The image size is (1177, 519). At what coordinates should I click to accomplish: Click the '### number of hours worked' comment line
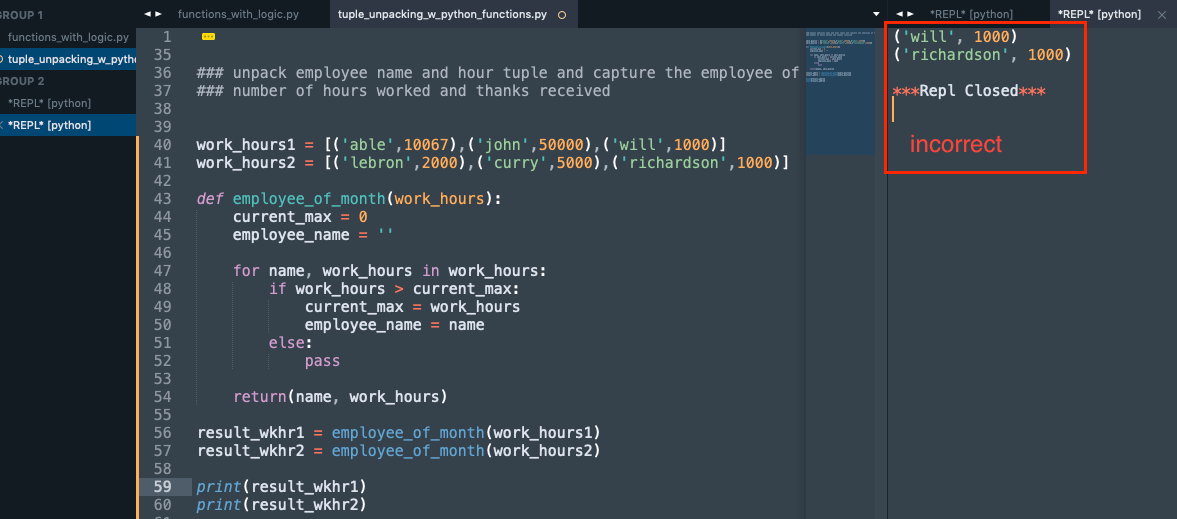point(403,91)
